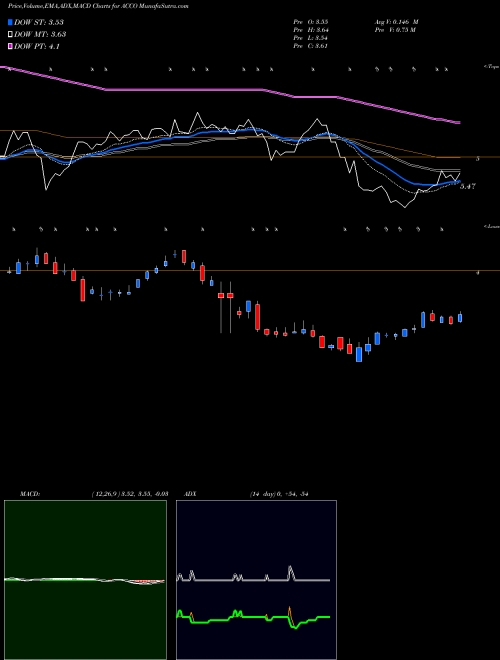This screenshot has height=660, width=500.
Task: Click the 'Pre C: 3.61' close value
Action: coord(311,46)
